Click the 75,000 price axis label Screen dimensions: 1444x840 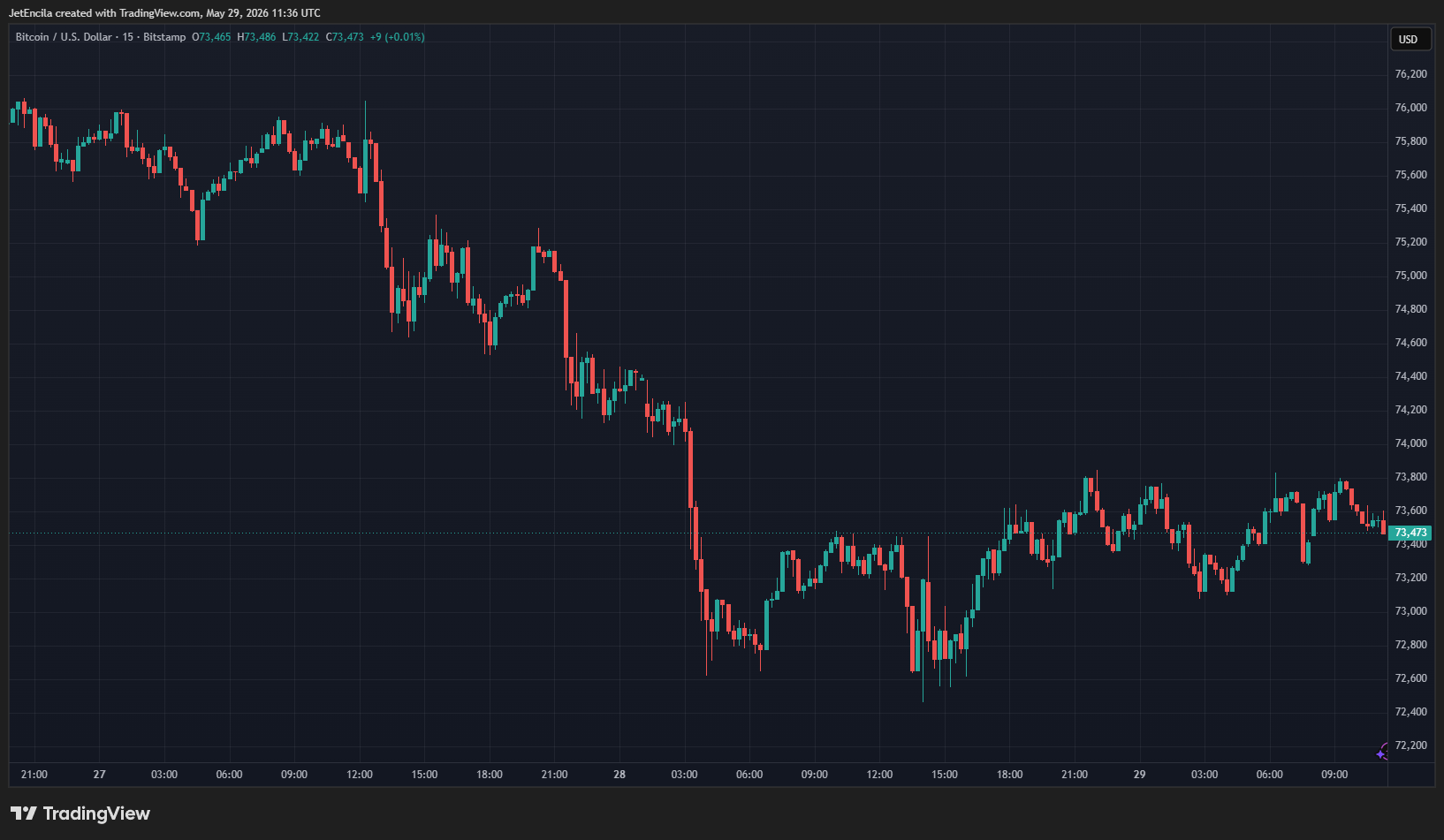[x=1410, y=276]
